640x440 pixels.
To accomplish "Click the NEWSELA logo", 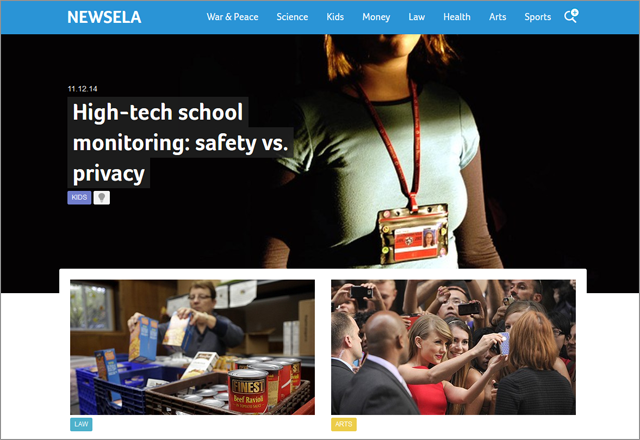I will click(x=104, y=17).
